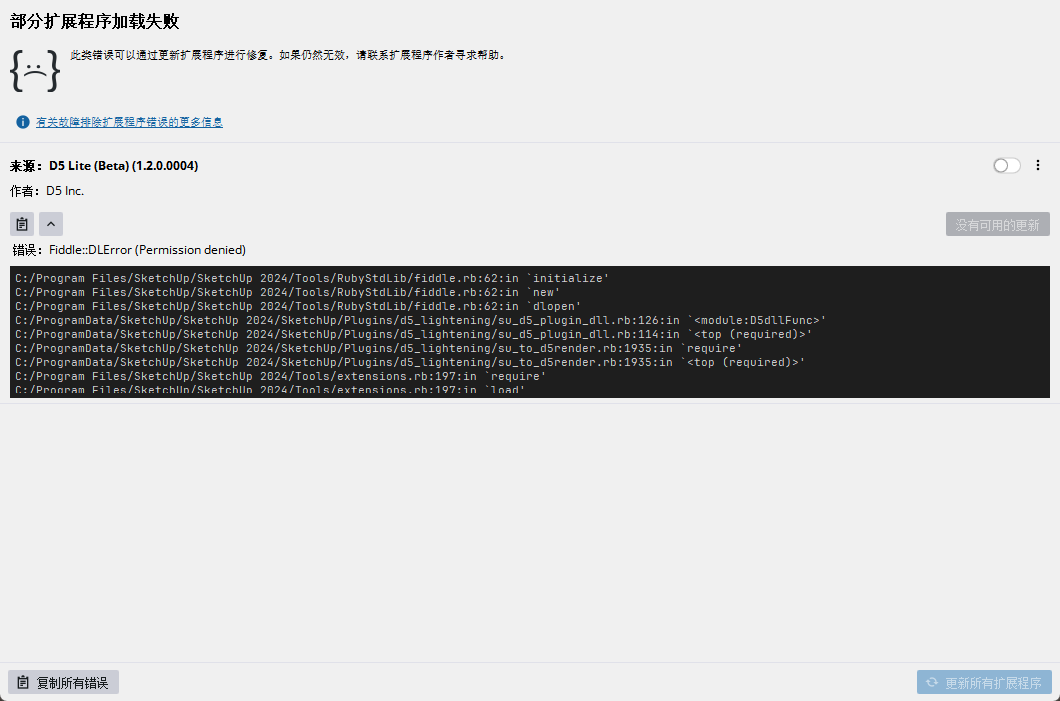
Task: Open the three-dot menu for D5 Lite
Action: coord(1037,166)
